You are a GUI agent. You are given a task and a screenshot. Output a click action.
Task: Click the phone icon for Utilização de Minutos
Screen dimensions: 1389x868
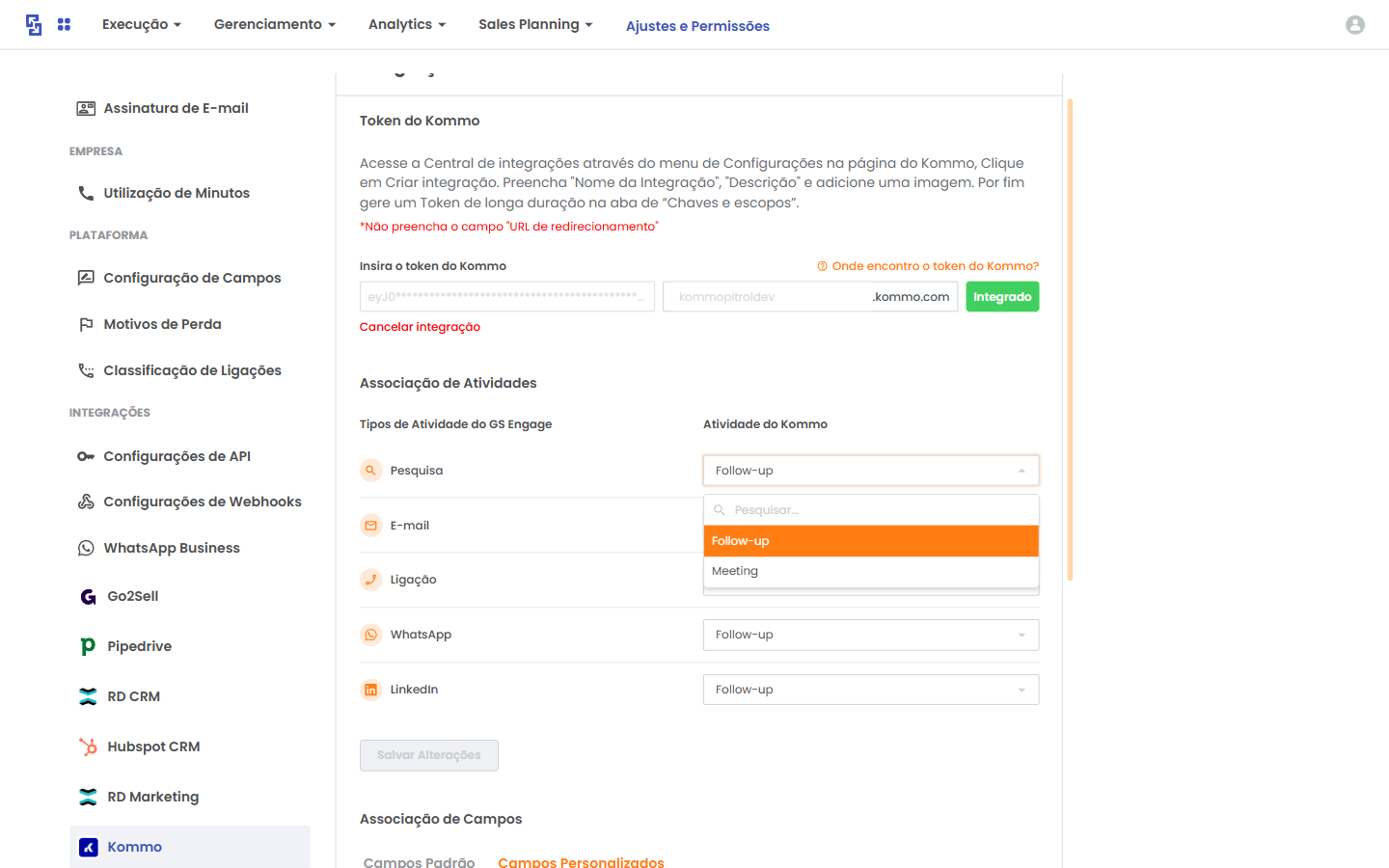coord(86,193)
